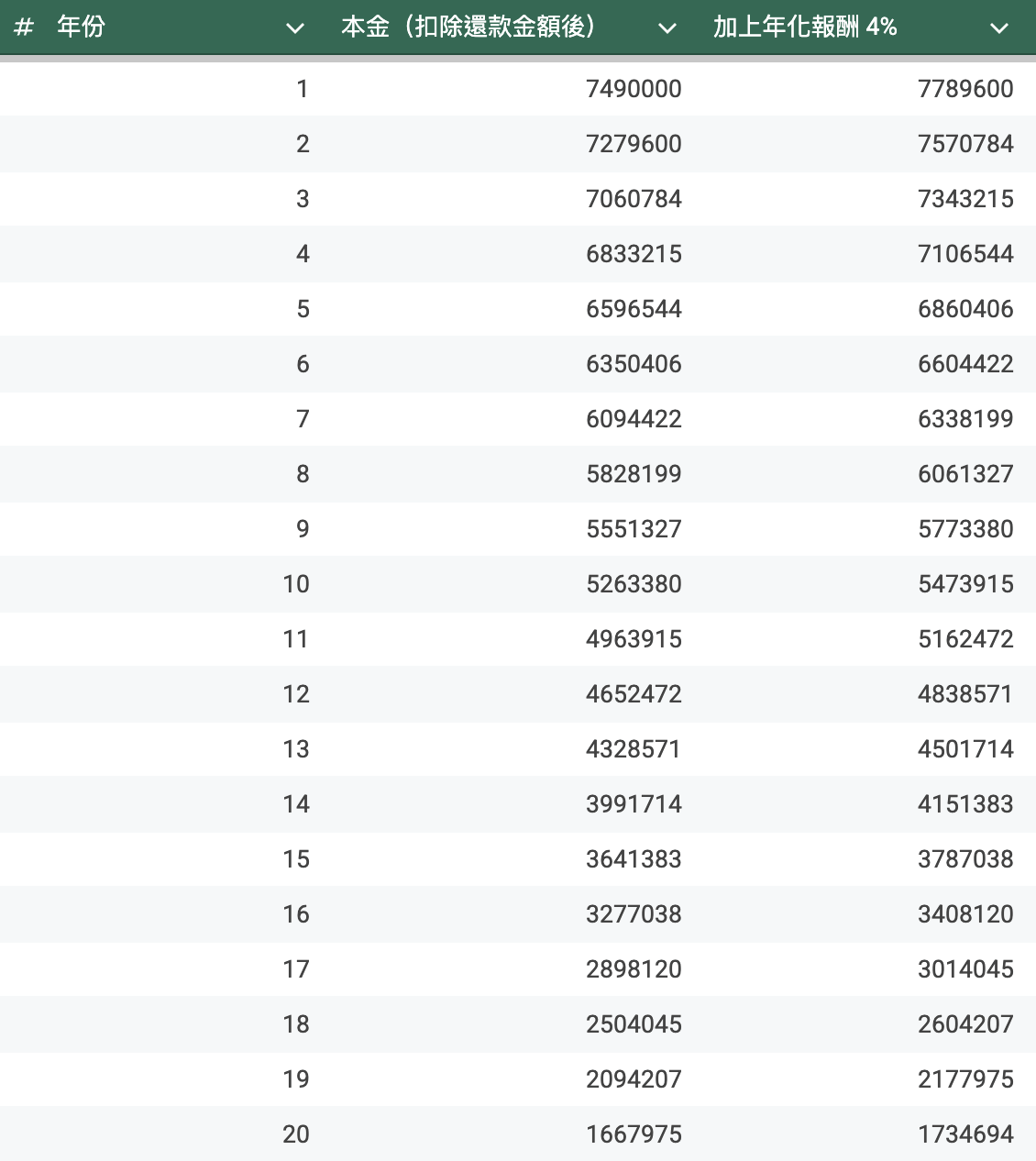Click the 加上年化報酬 4% header text
The height and width of the screenshot is (1161, 1036).
coord(804,28)
